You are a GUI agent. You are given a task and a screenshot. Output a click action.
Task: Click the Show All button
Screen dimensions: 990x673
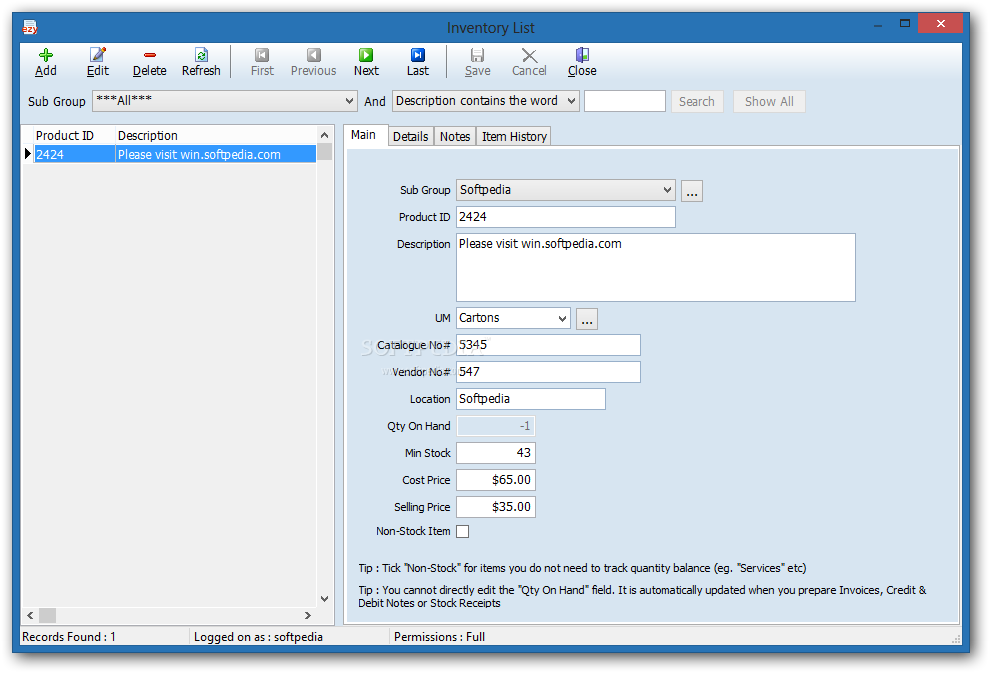point(769,102)
